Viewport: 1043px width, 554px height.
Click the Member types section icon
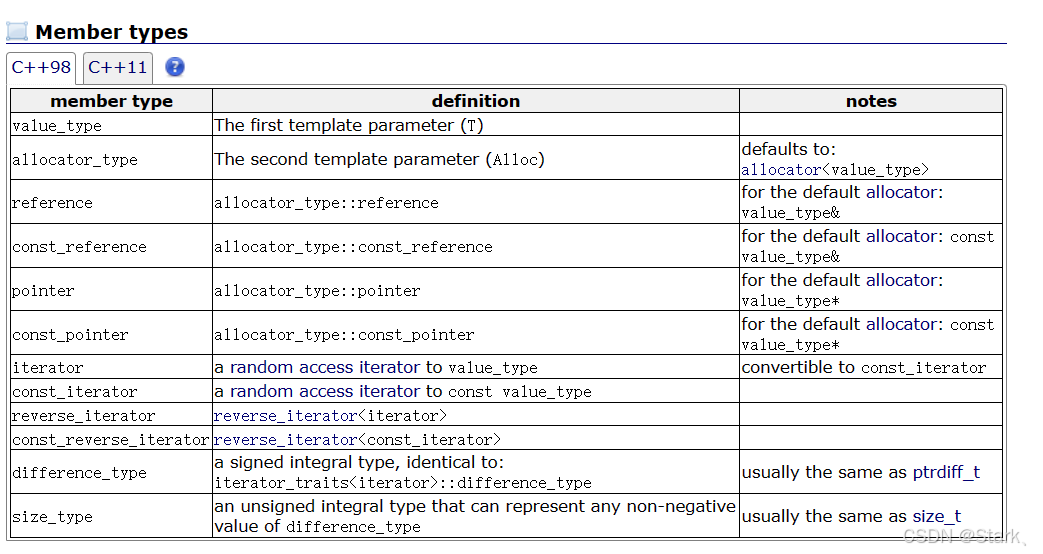pyautogui.click(x=17, y=31)
